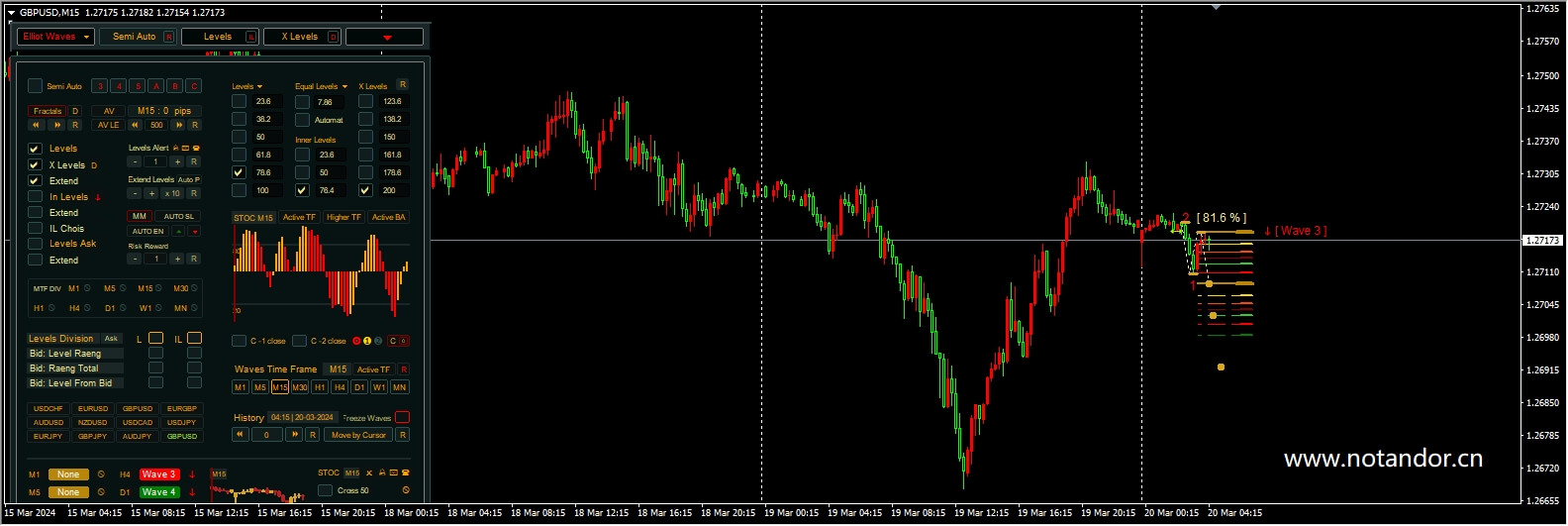Screen dimensions: 1568x526
Task: Click the red circle icon beside C-2 close
Action: [x=356, y=341]
